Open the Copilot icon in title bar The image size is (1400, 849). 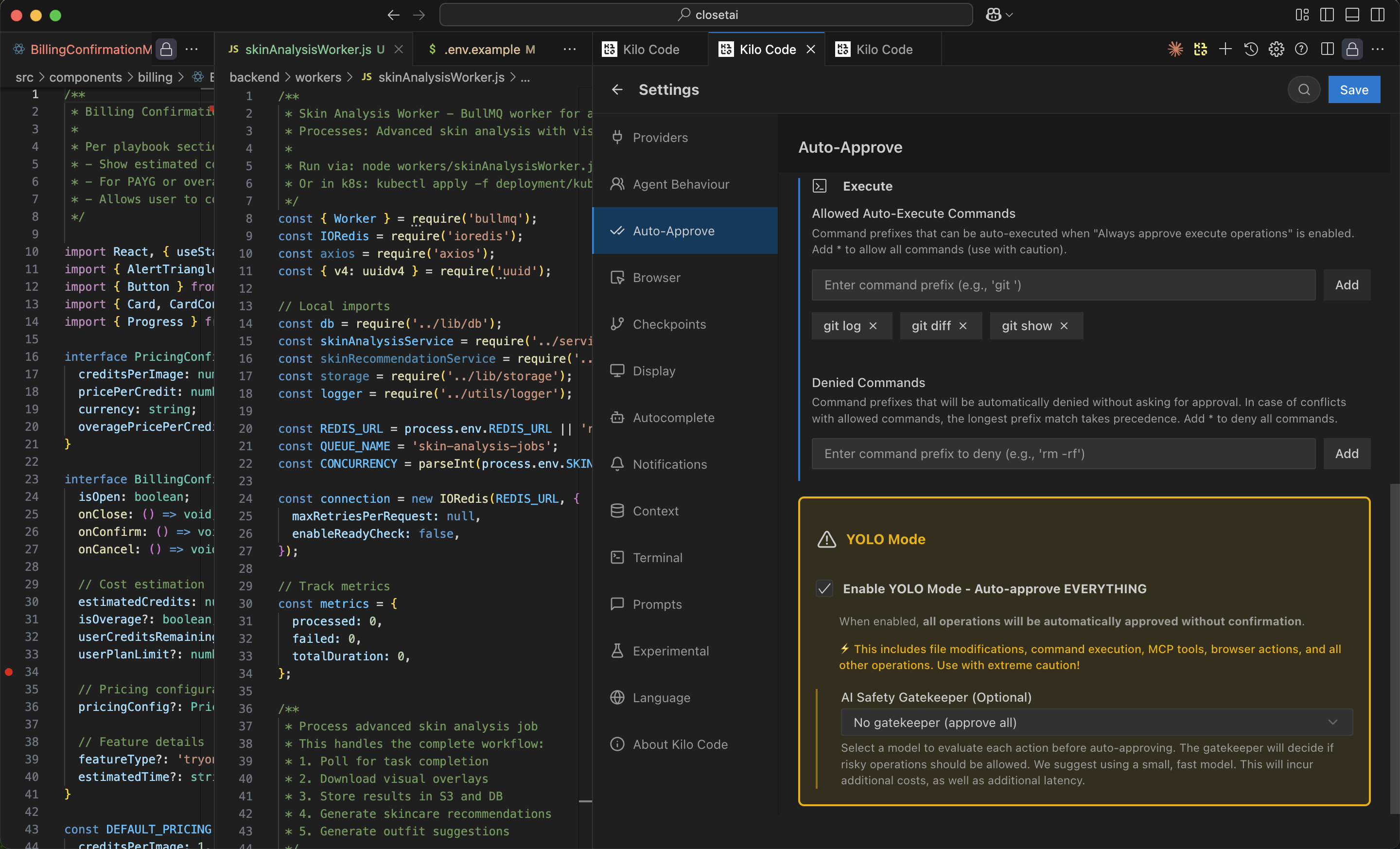993,15
